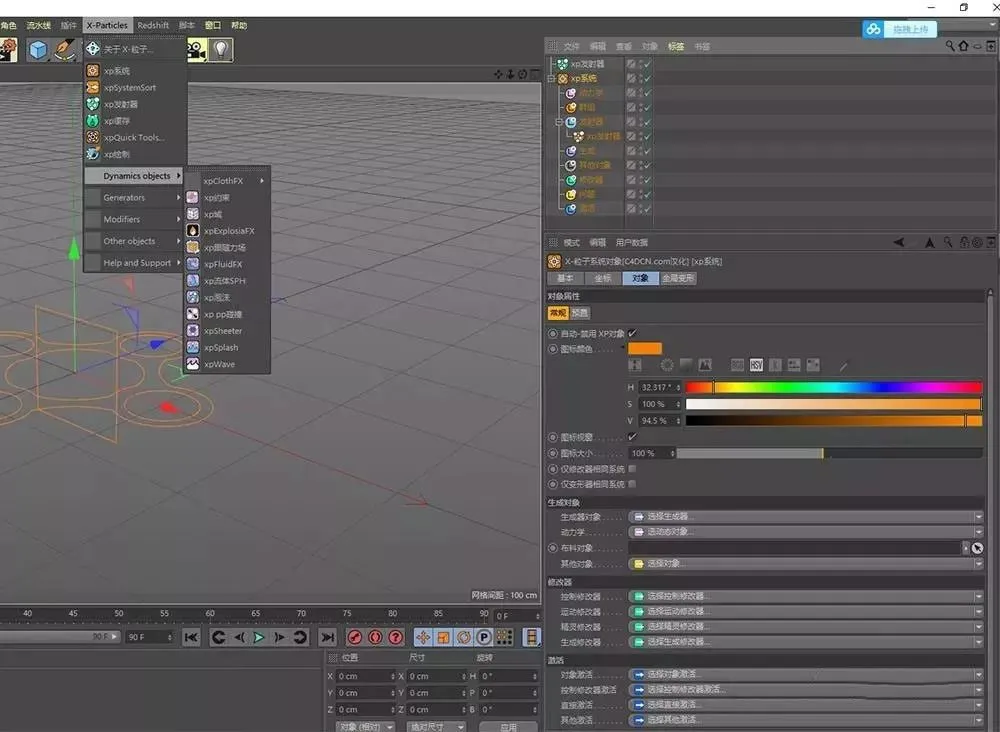The image size is (1000, 732).
Task: Toggle the top xp发射器 enable checkmark
Action: tap(647, 64)
